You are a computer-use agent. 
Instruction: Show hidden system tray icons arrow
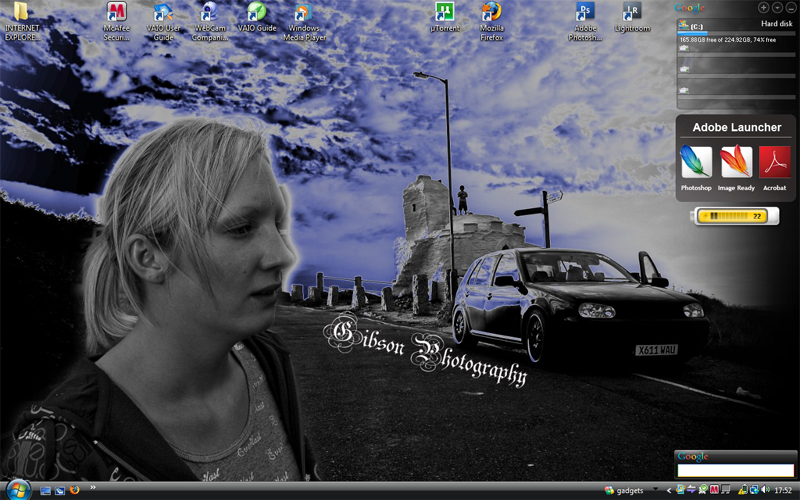pos(669,490)
